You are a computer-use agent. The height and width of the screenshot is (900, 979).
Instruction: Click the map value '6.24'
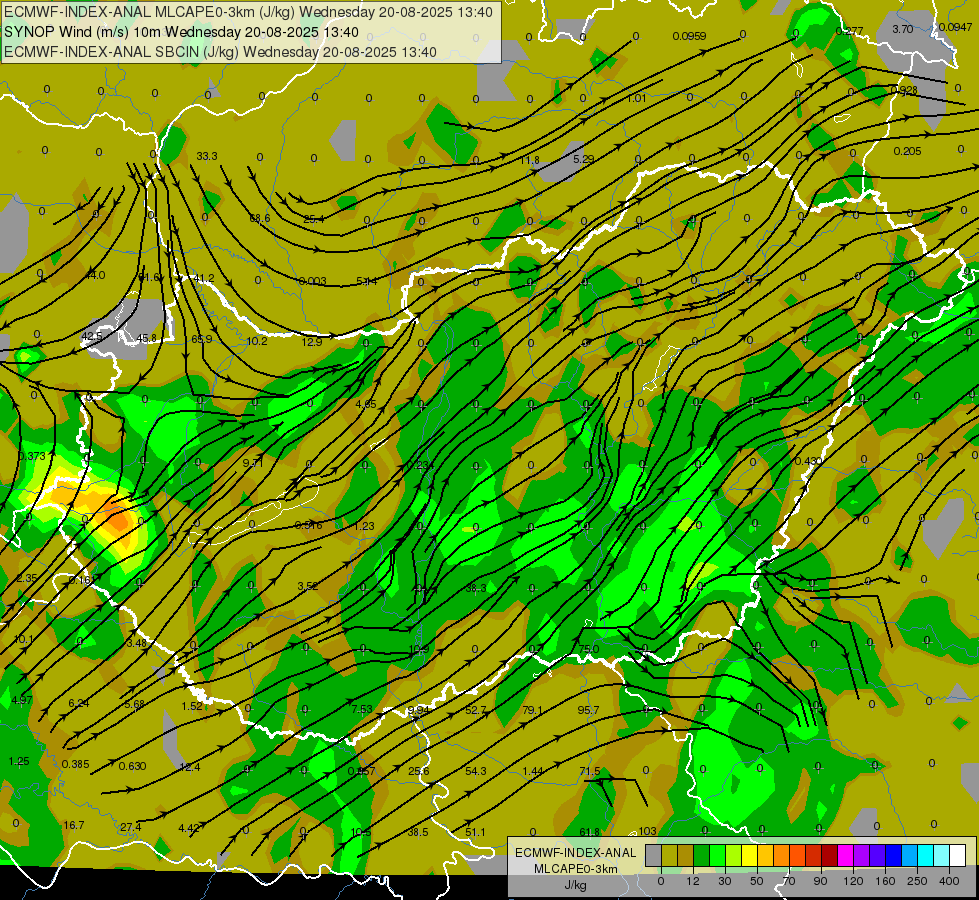point(79,703)
